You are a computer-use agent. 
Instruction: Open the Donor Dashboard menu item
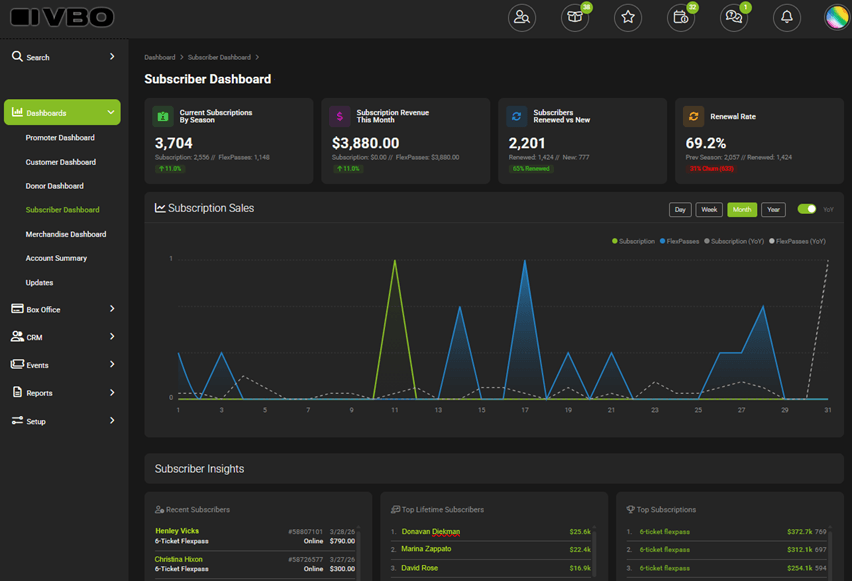55,186
